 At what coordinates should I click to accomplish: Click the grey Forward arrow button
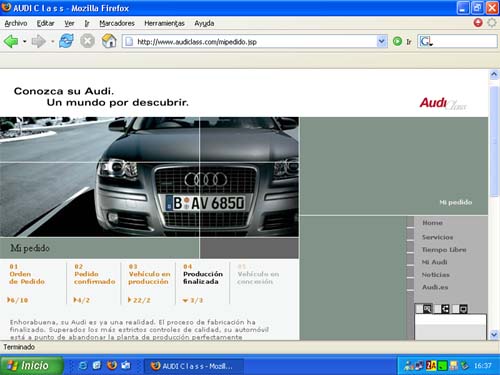[38, 42]
